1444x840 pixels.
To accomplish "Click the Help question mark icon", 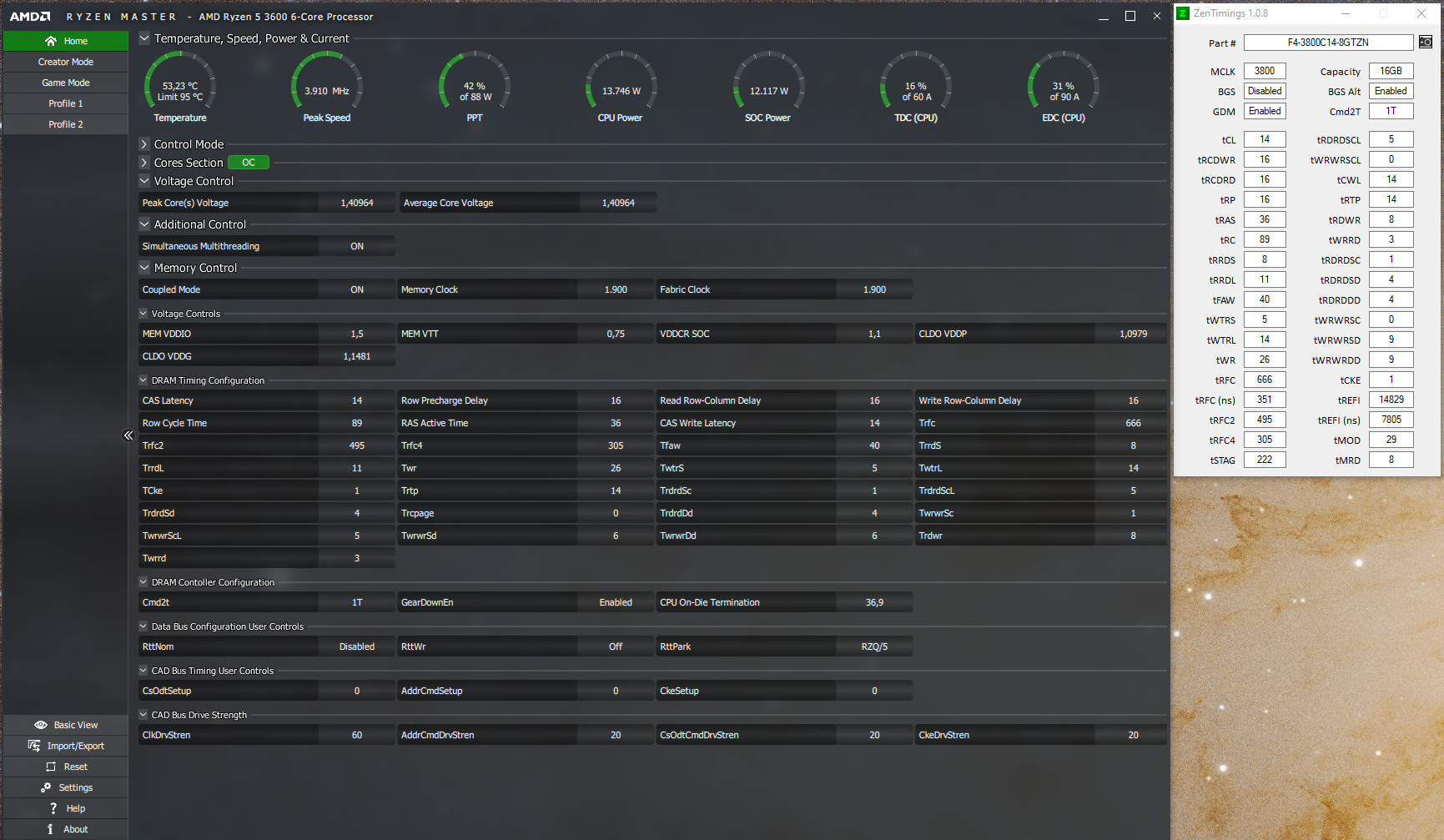I will 53,808.
